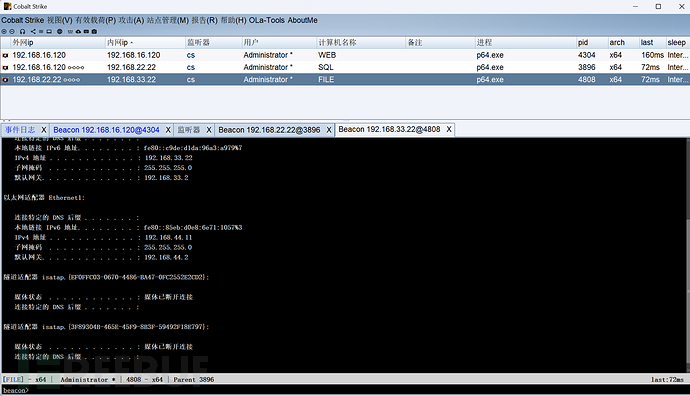Sort by the 计算机名称 column header

point(360,43)
